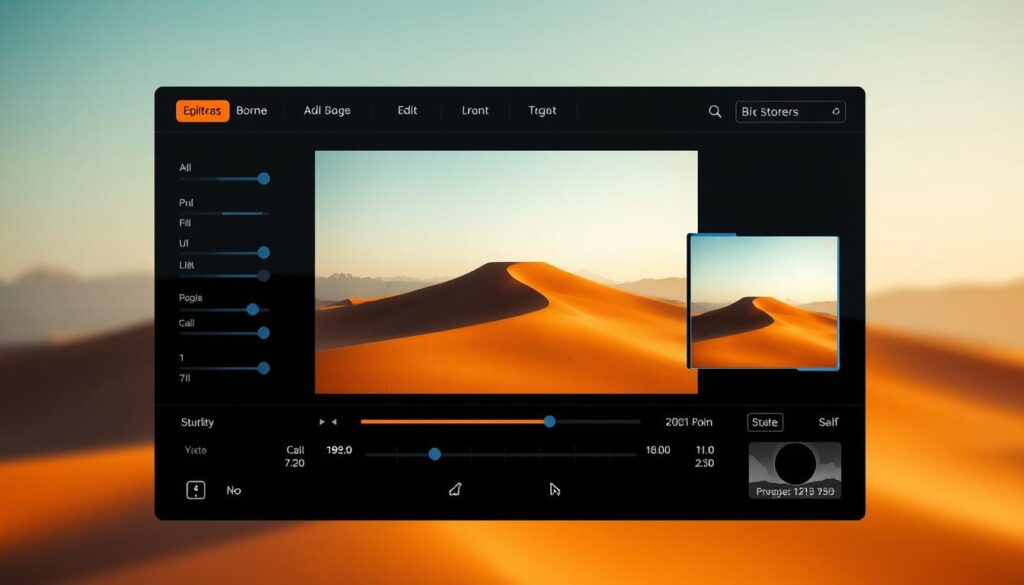
Task: Open the Edit menu item
Action: (407, 110)
